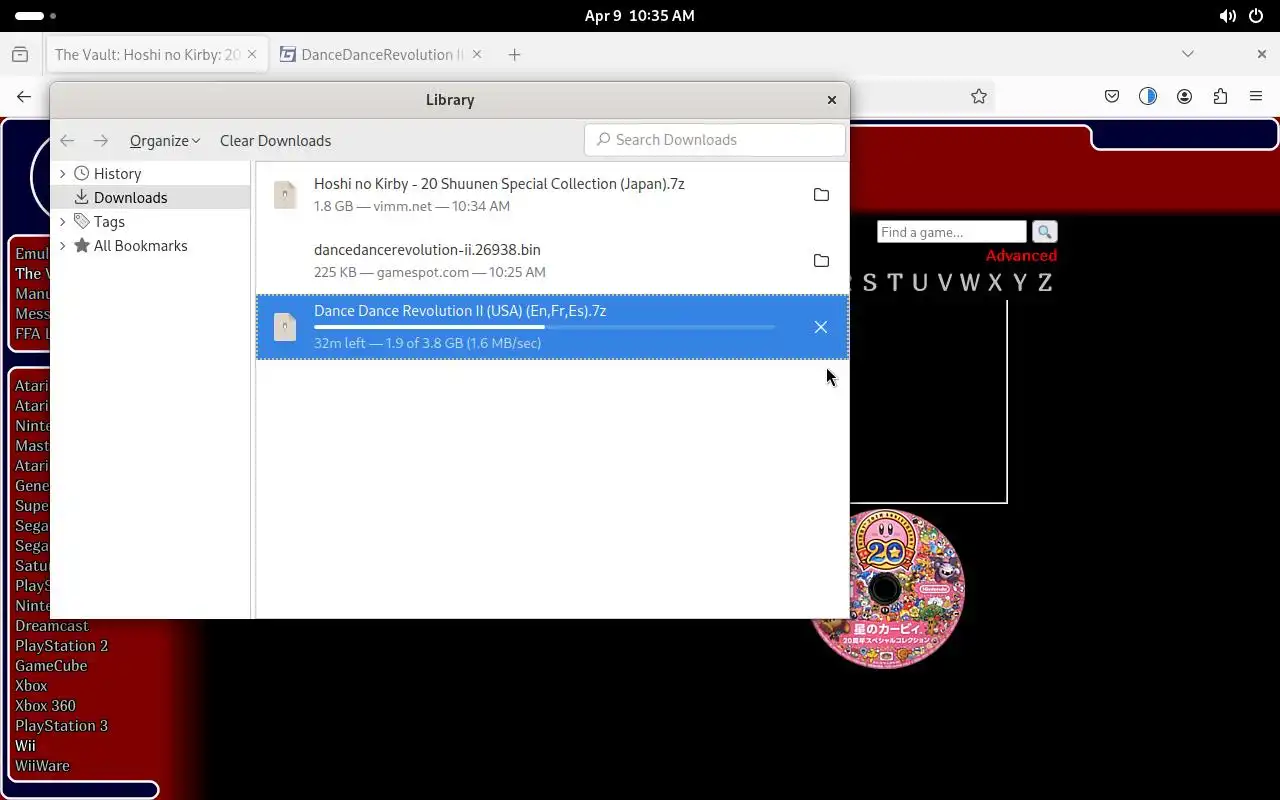Open the list all tabs dropdown
Viewport: 1280px width, 800px height.
click(1188, 54)
